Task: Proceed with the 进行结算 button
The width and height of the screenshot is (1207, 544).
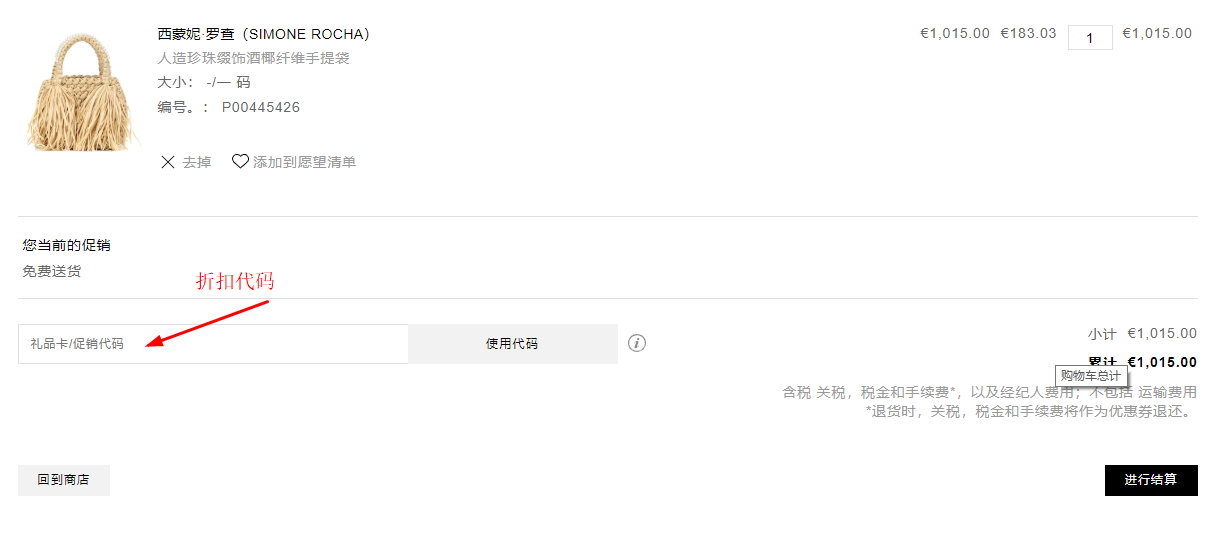Action: click(x=1150, y=480)
